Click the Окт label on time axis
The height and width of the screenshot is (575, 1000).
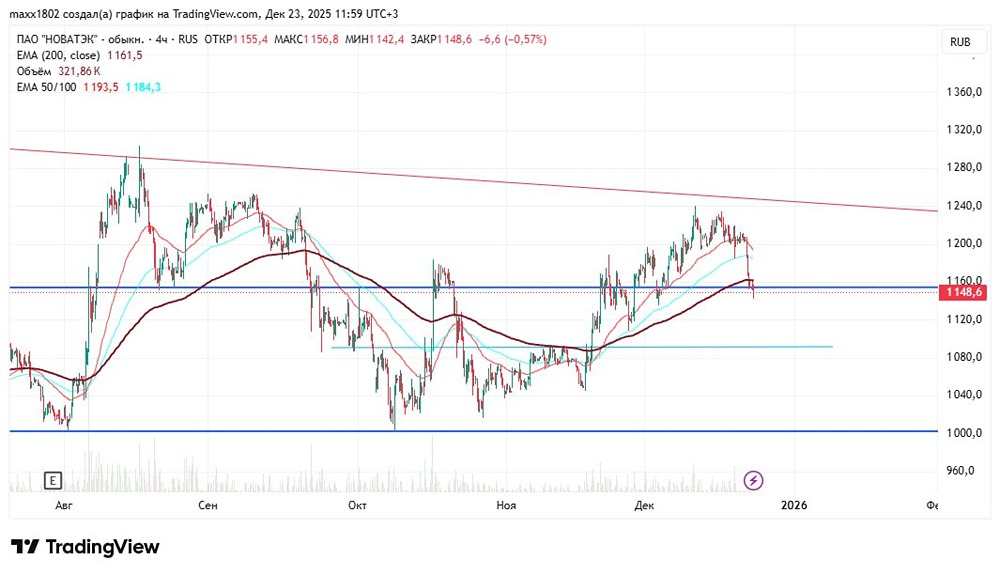point(357,506)
